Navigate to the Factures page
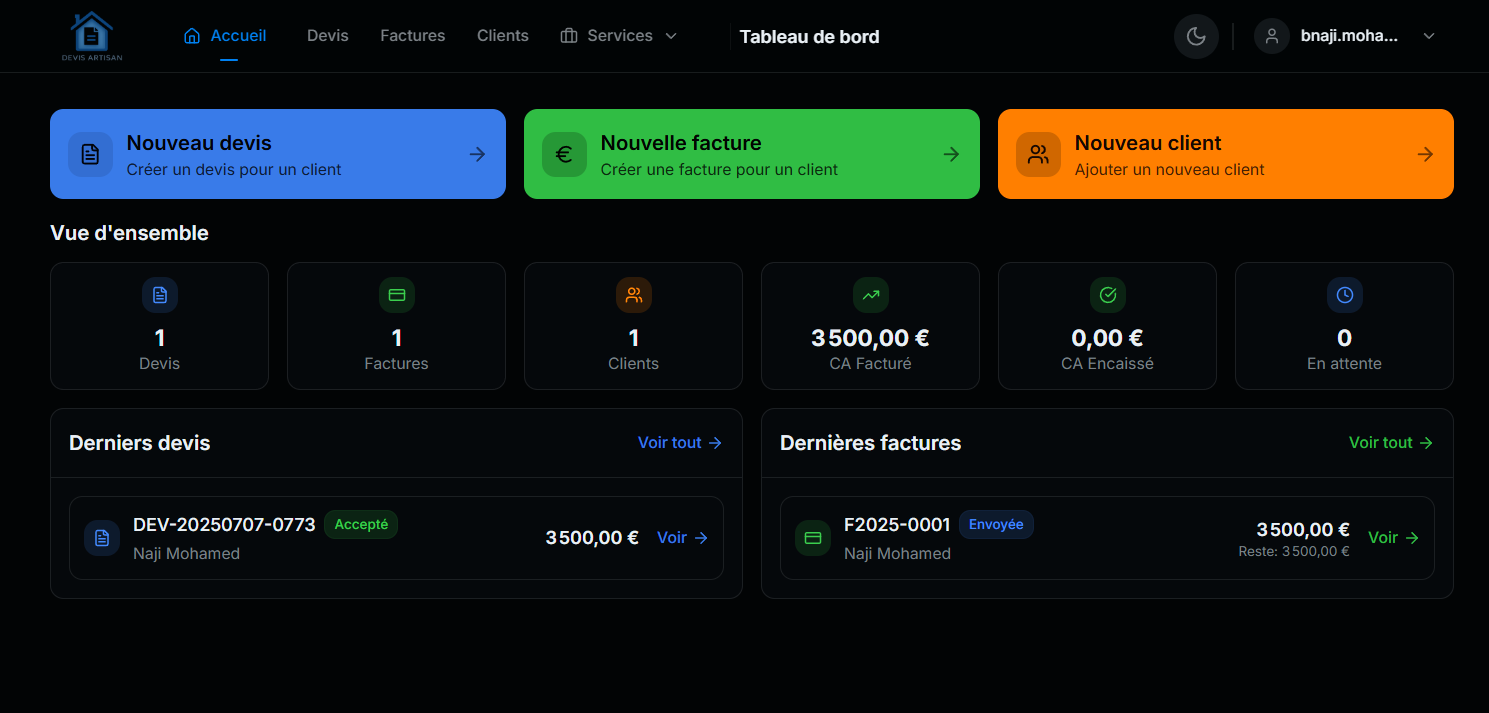The height and width of the screenshot is (713, 1489). (x=412, y=36)
